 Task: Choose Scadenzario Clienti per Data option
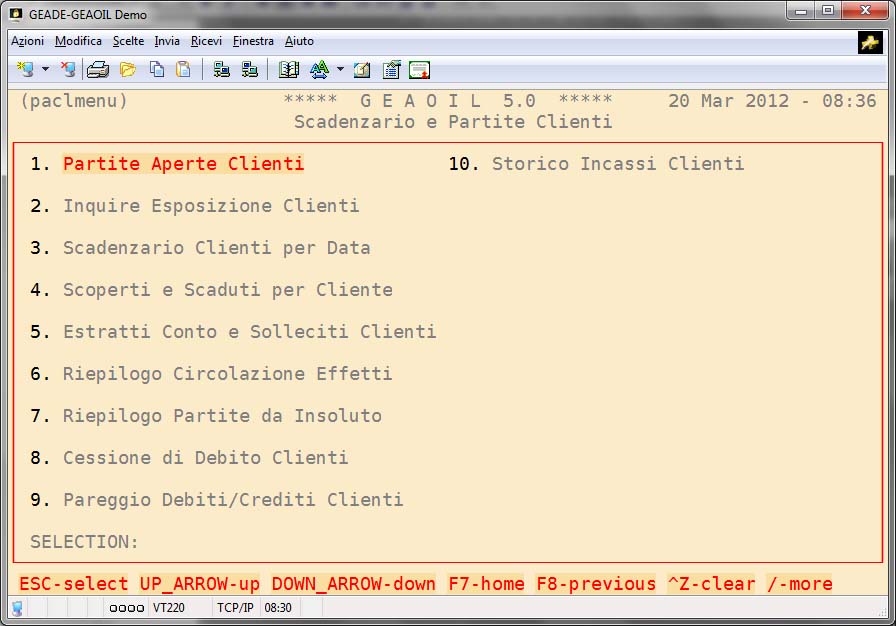click(216, 248)
